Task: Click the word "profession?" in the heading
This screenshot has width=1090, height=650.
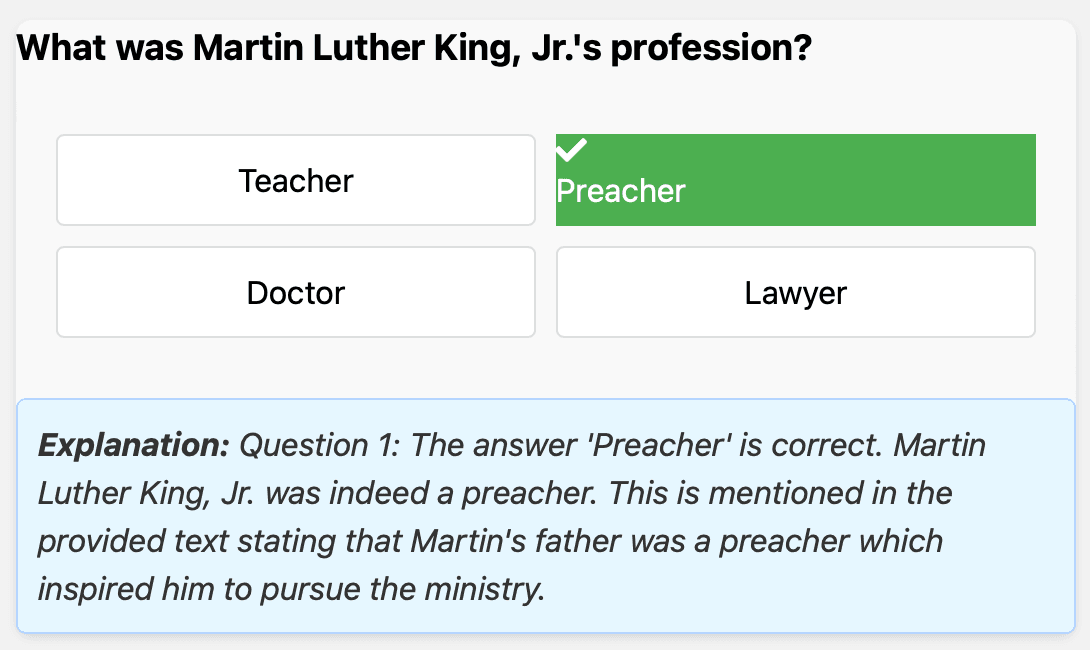Action: click(x=710, y=47)
